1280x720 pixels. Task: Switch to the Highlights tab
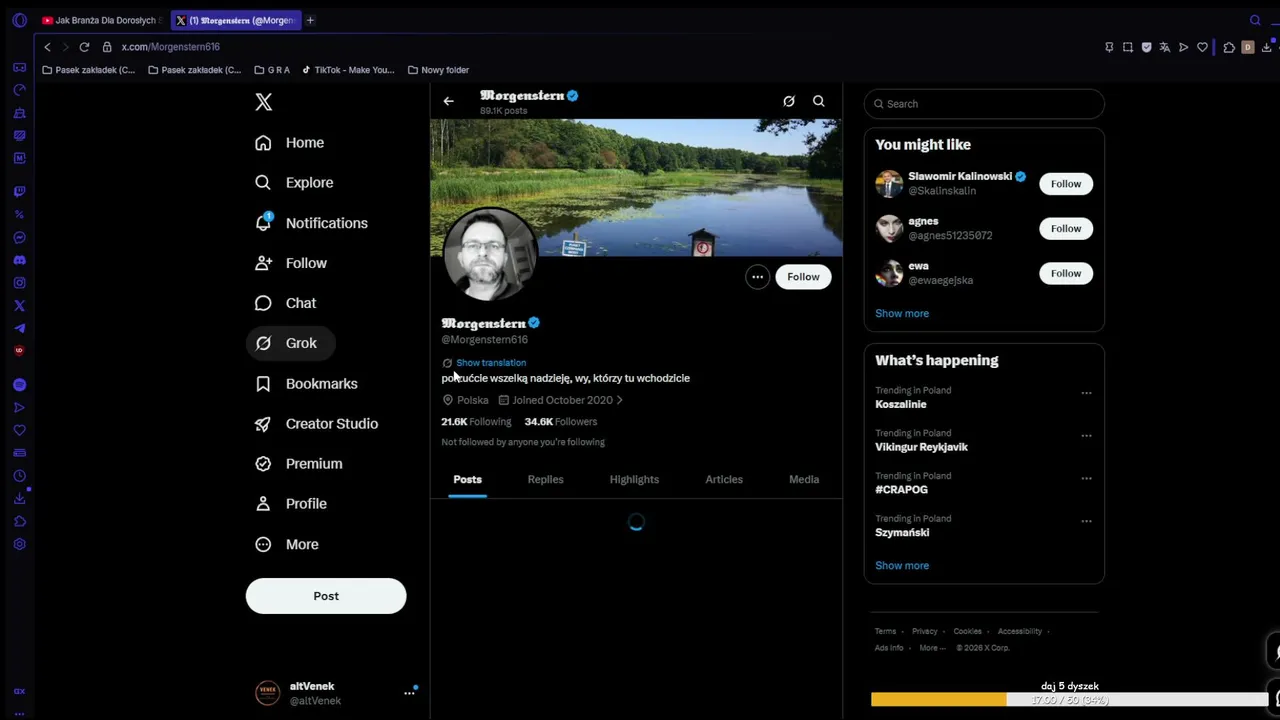(x=634, y=479)
